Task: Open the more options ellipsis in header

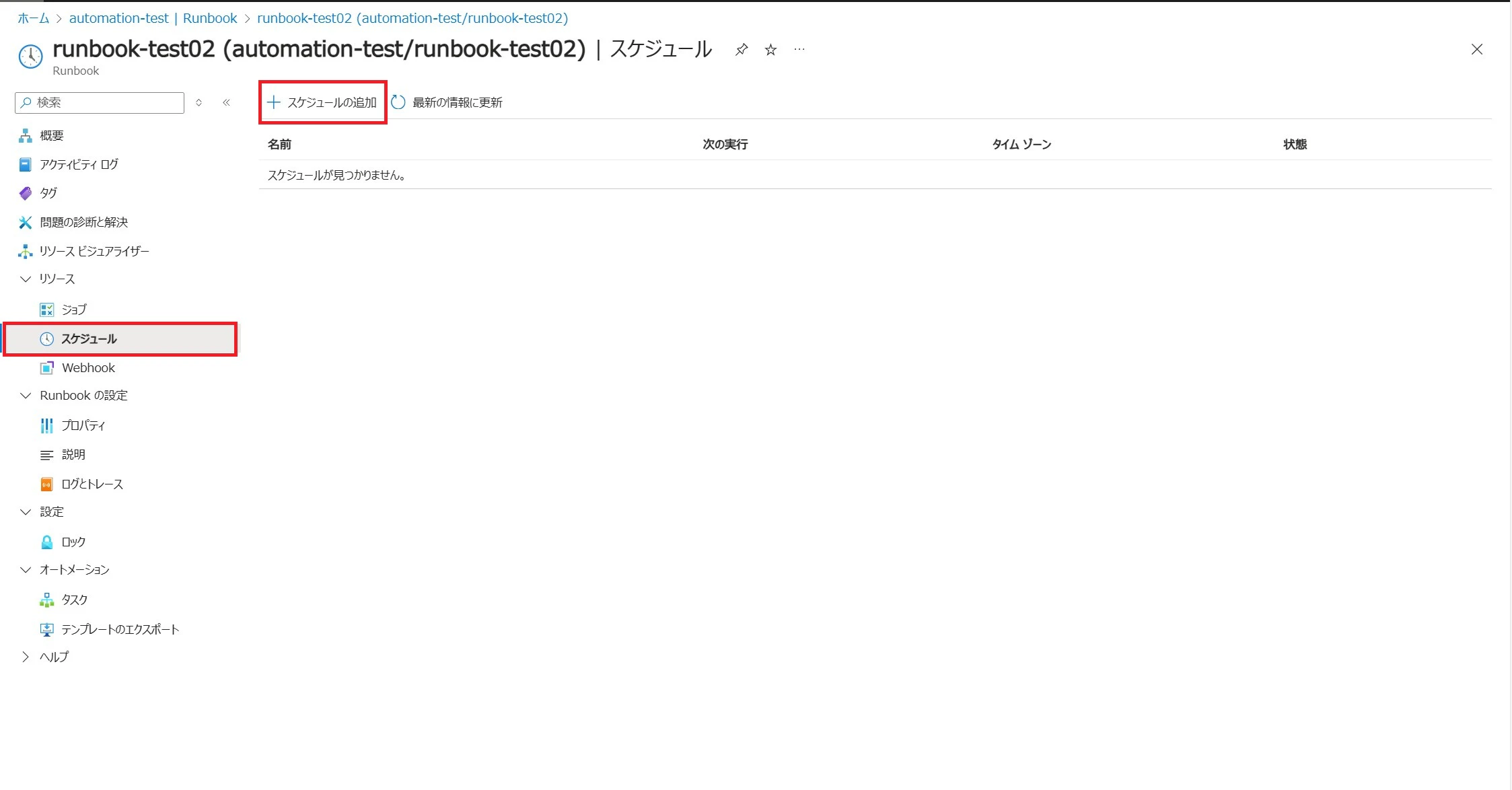Action: pyautogui.click(x=799, y=50)
